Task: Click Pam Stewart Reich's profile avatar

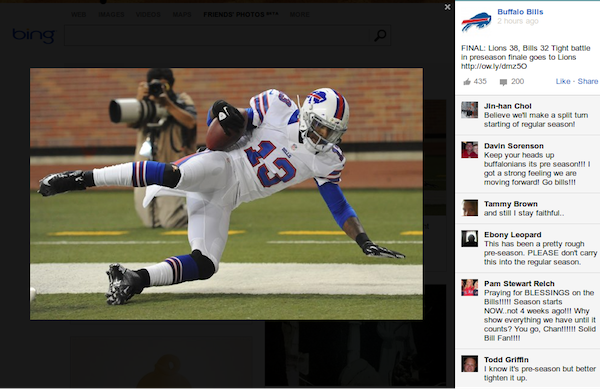Action: click(x=470, y=287)
